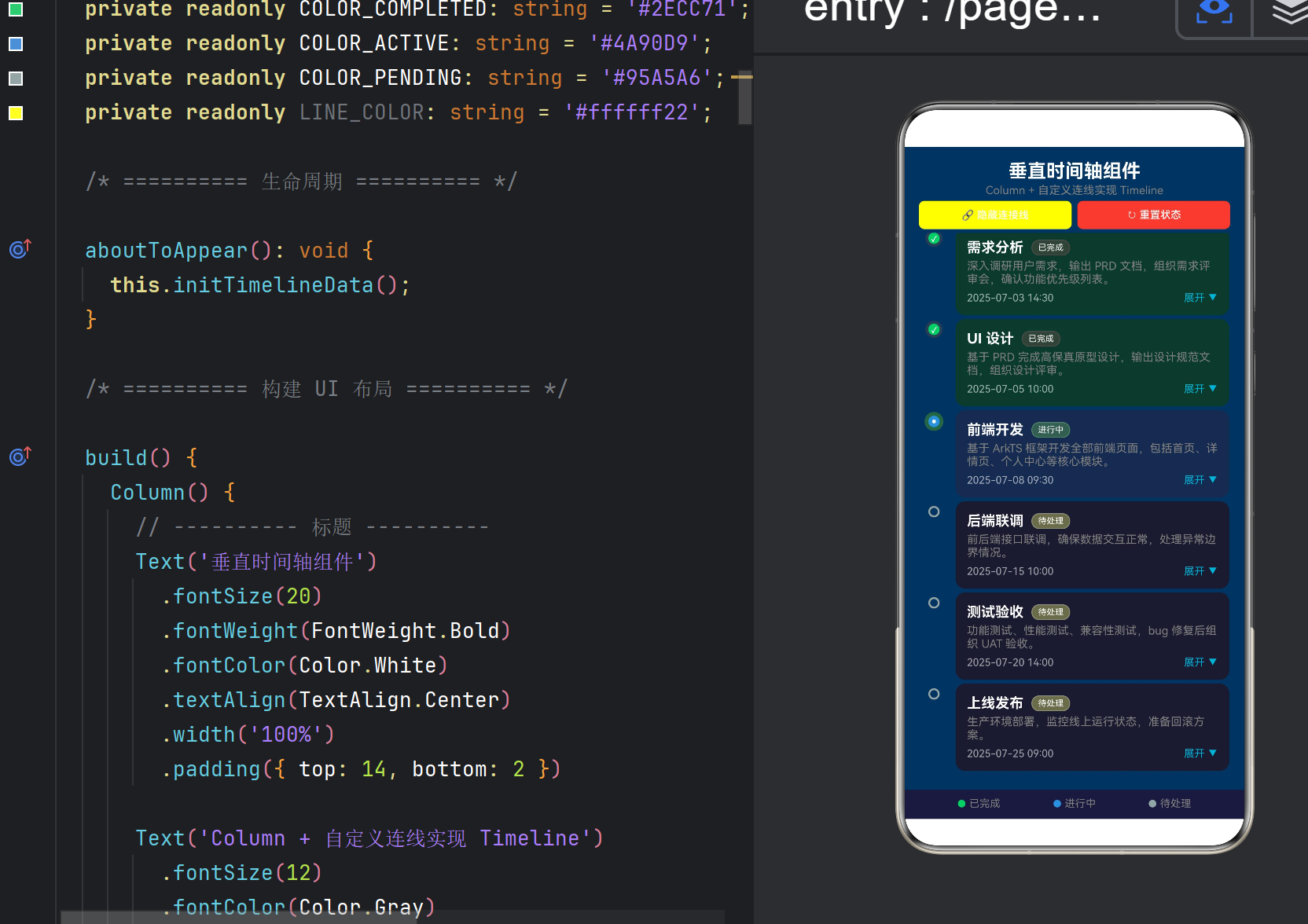Click the 2025-07-25 09:00 timestamp
The image size is (1308, 924).
click(1010, 753)
